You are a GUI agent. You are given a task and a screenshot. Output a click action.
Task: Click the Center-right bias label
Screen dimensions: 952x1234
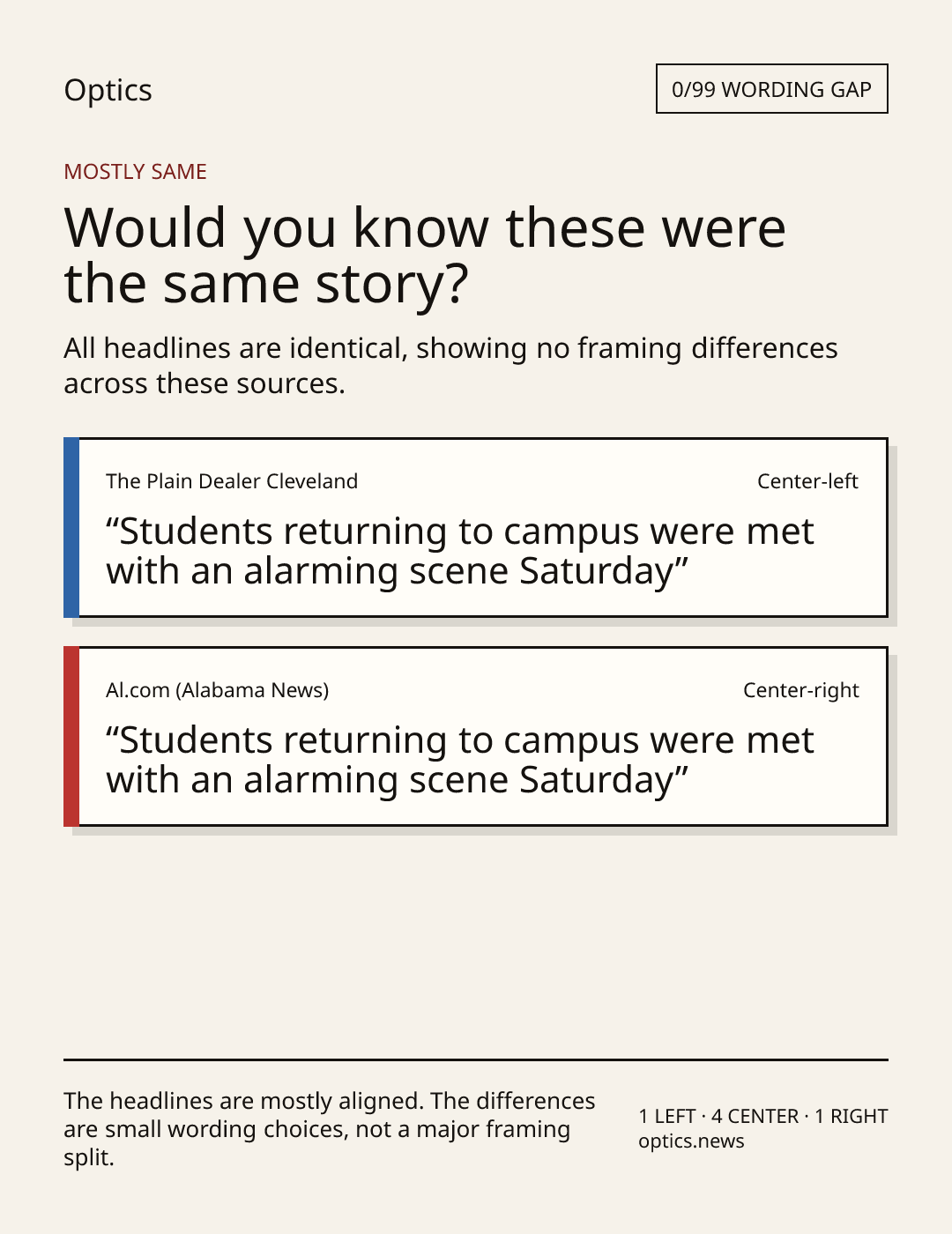(x=801, y=690)
